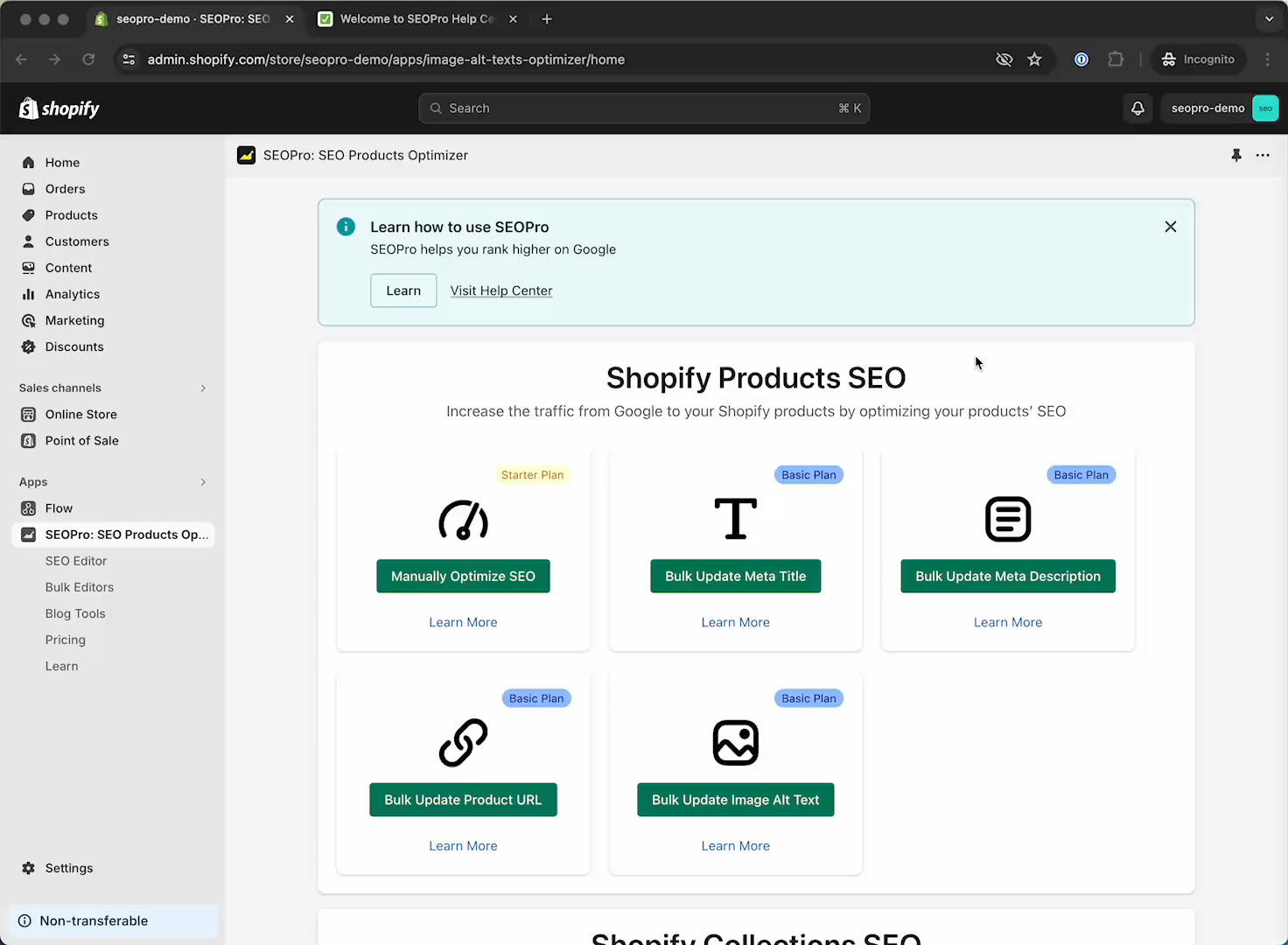Open Bulk Editors in the sidebar
This screenshot has height=945, width=1288.
tap(80, 587)
